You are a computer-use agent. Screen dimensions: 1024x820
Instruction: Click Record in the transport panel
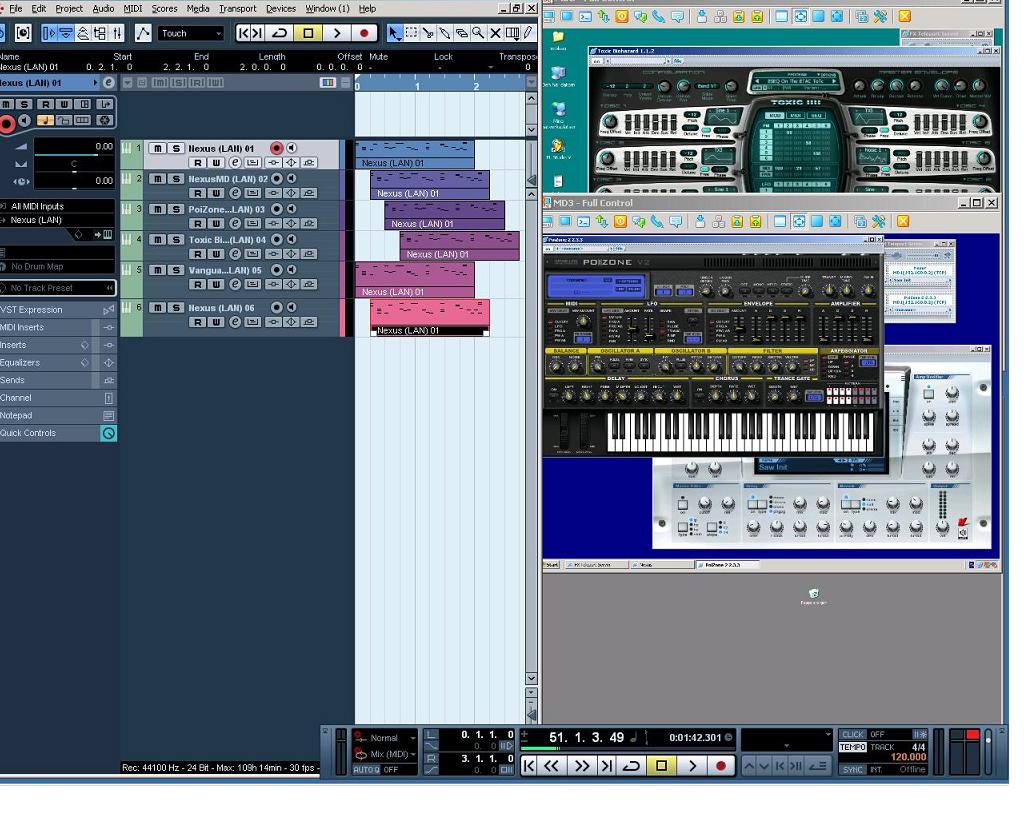point(721,766)
